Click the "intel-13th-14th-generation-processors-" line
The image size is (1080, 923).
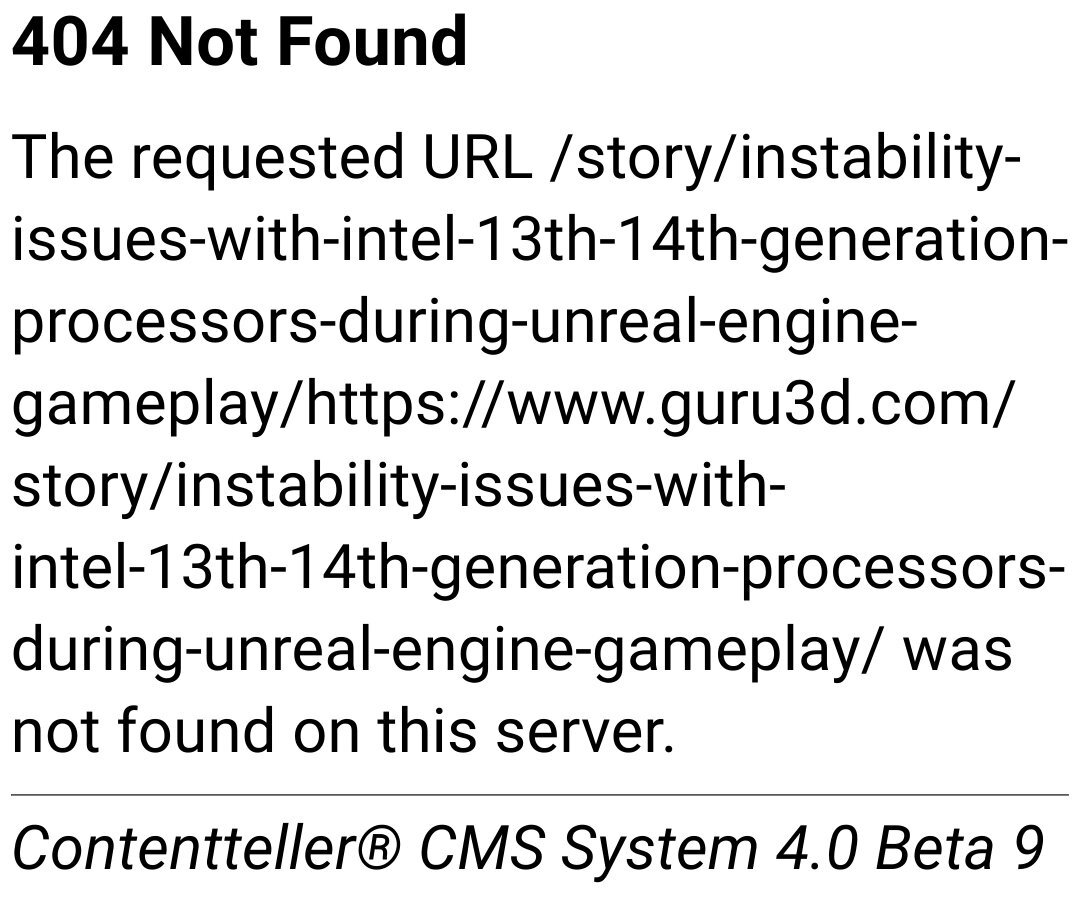539,569
